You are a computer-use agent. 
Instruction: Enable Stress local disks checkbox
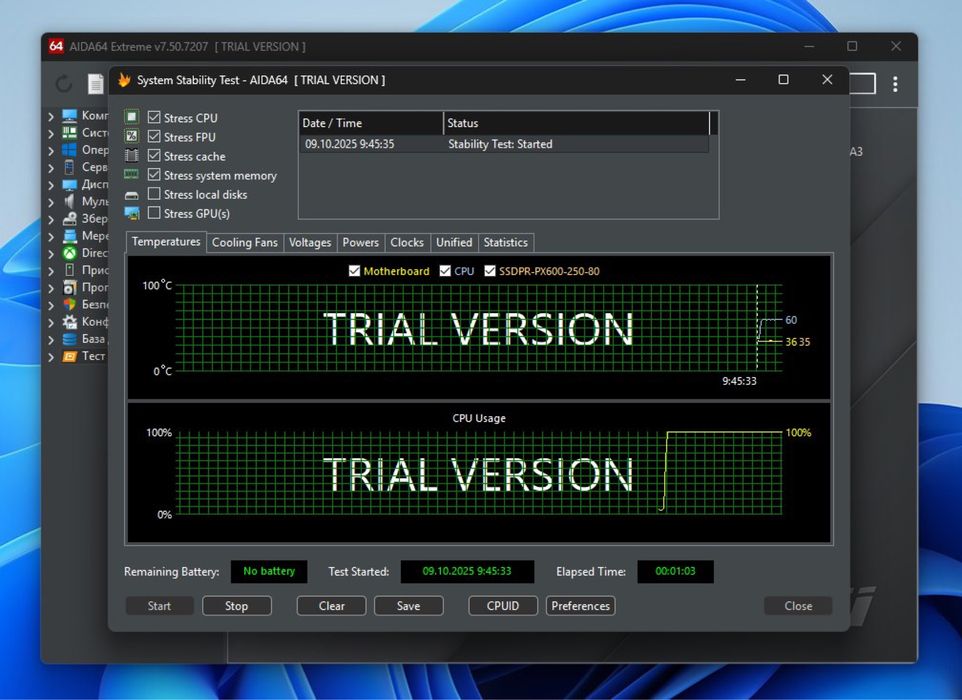pos(154,194)
